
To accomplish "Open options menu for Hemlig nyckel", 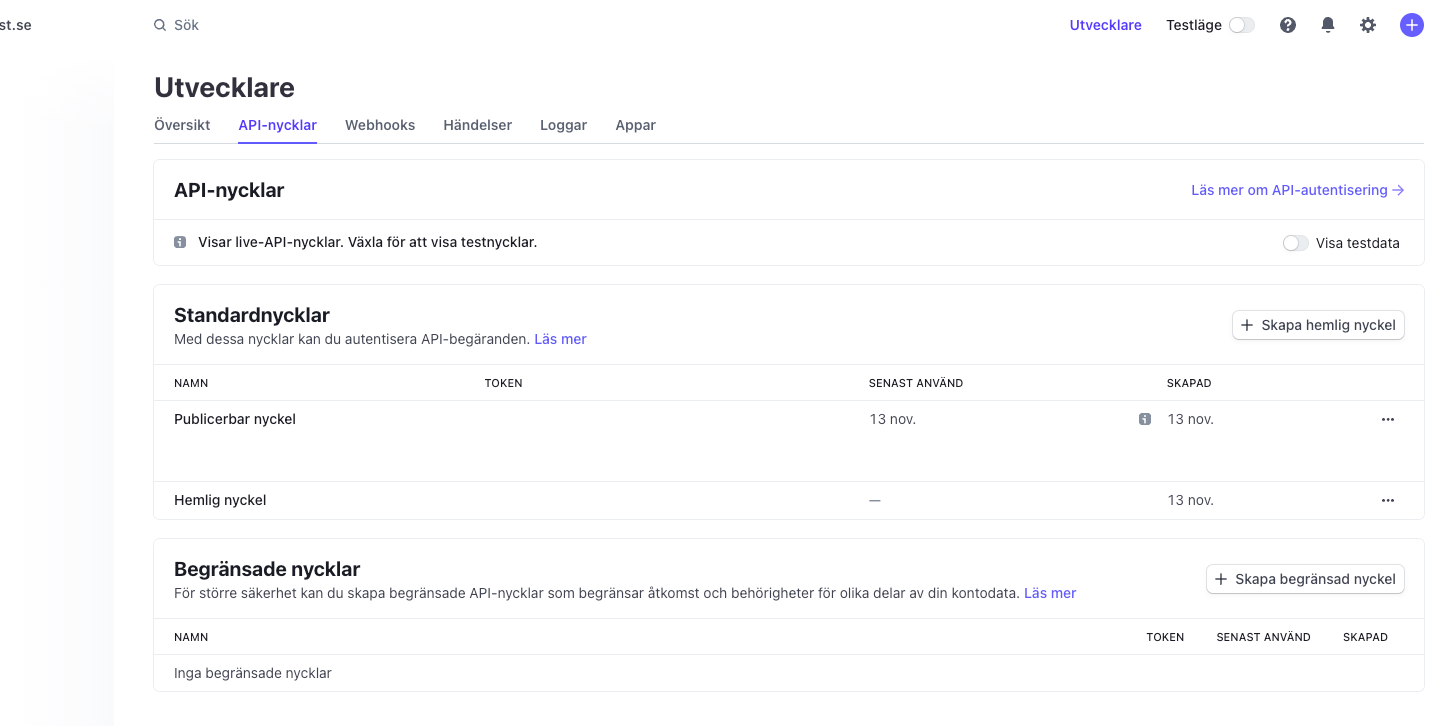I will (1387, 500).
